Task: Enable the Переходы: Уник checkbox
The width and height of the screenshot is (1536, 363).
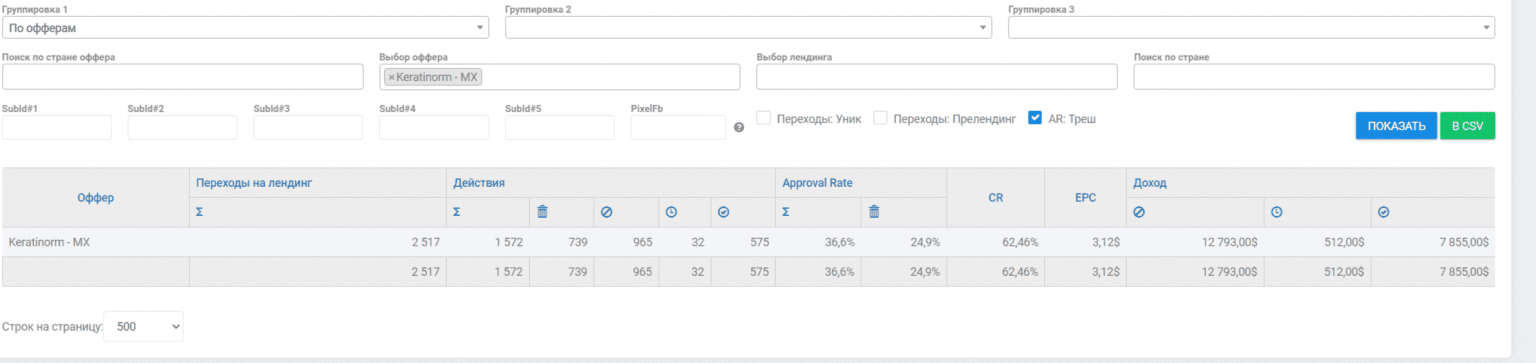Action: [x=763, y=118]
